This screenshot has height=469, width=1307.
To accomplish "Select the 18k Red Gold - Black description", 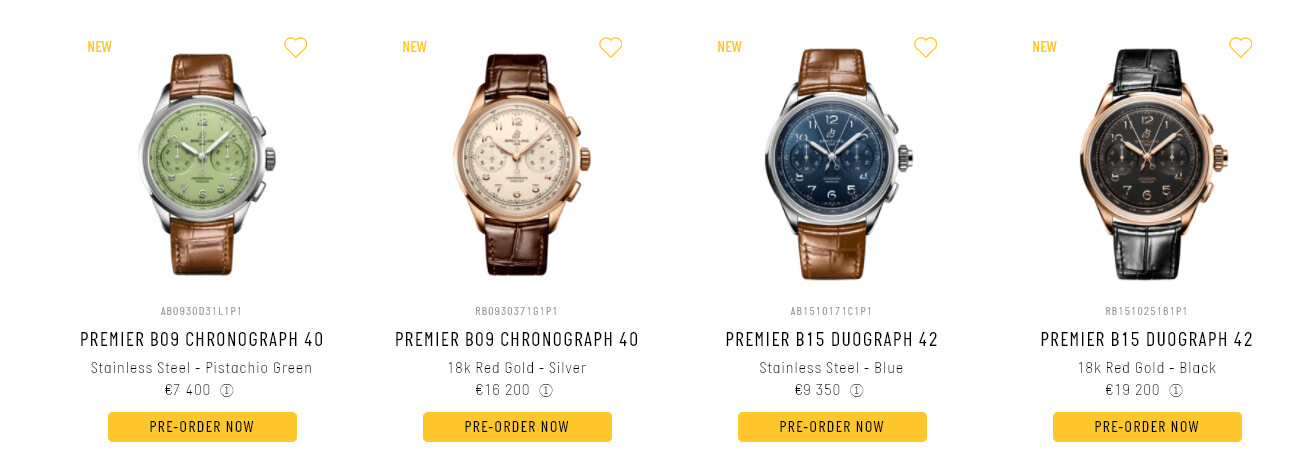I will [x=1147, y=368].
